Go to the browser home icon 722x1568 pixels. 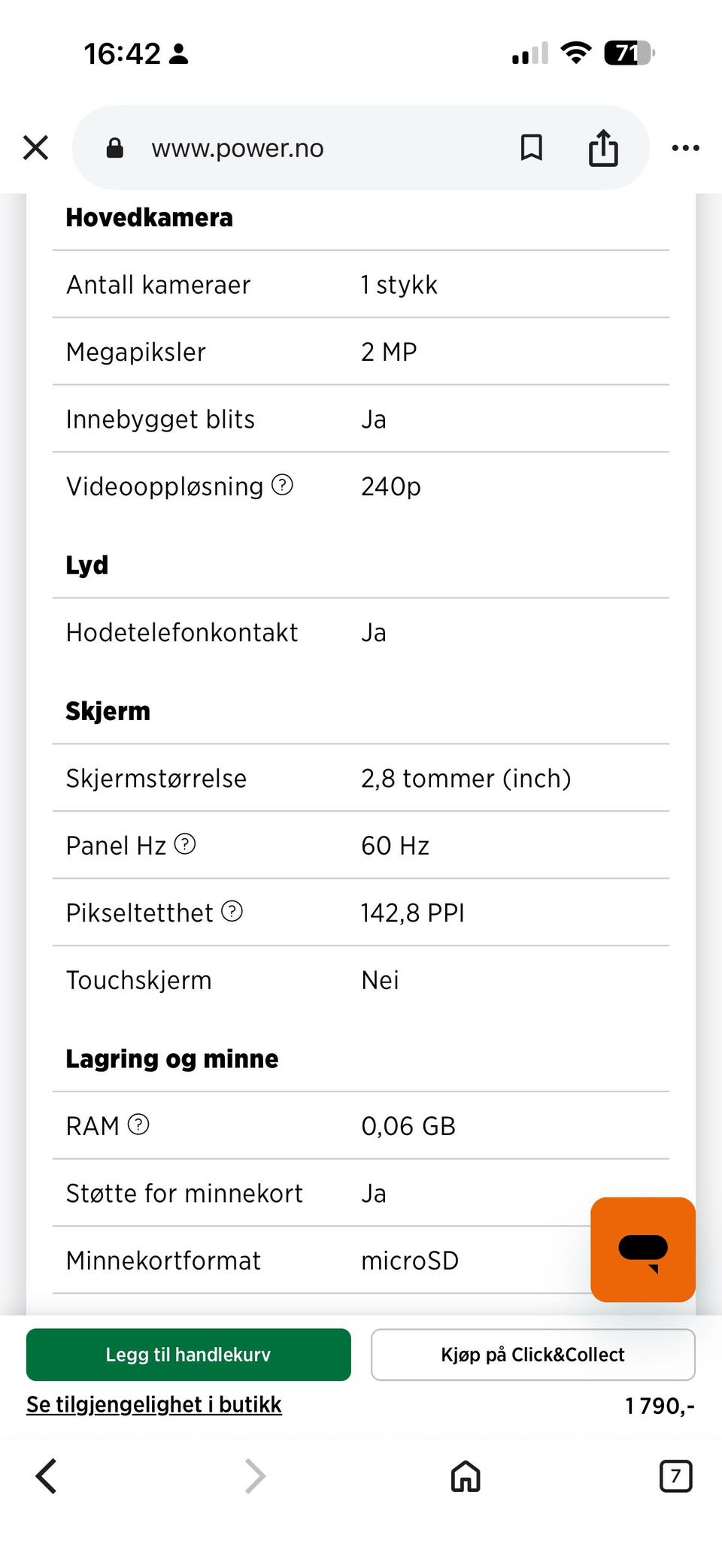(466, 1476)
